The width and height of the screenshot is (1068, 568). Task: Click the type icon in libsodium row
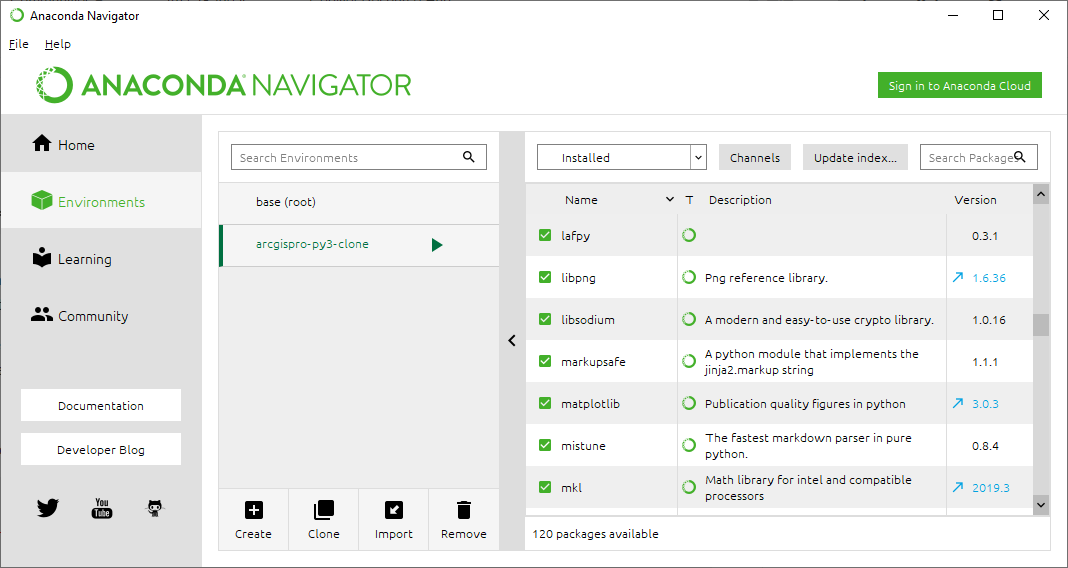(x=689, y=319)
